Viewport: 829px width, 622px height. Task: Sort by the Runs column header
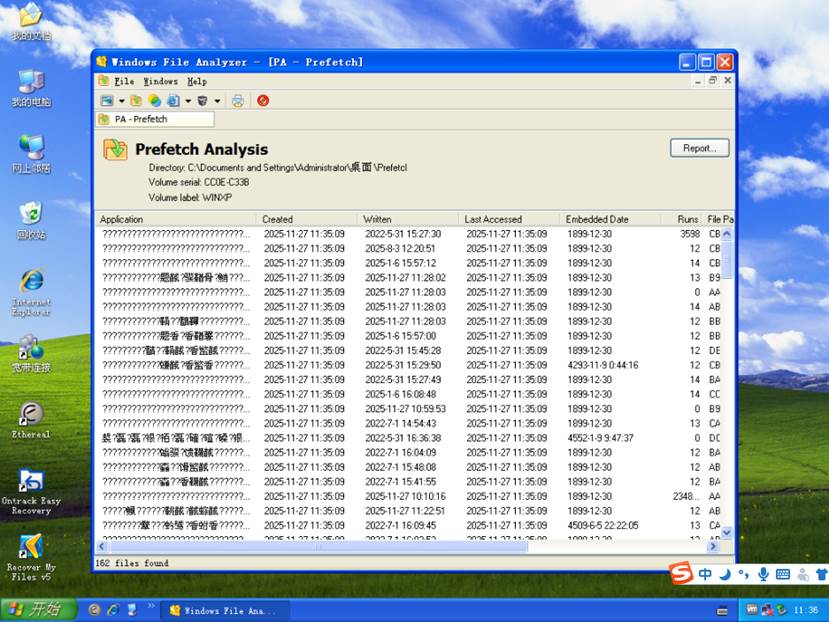coord(683,219)
